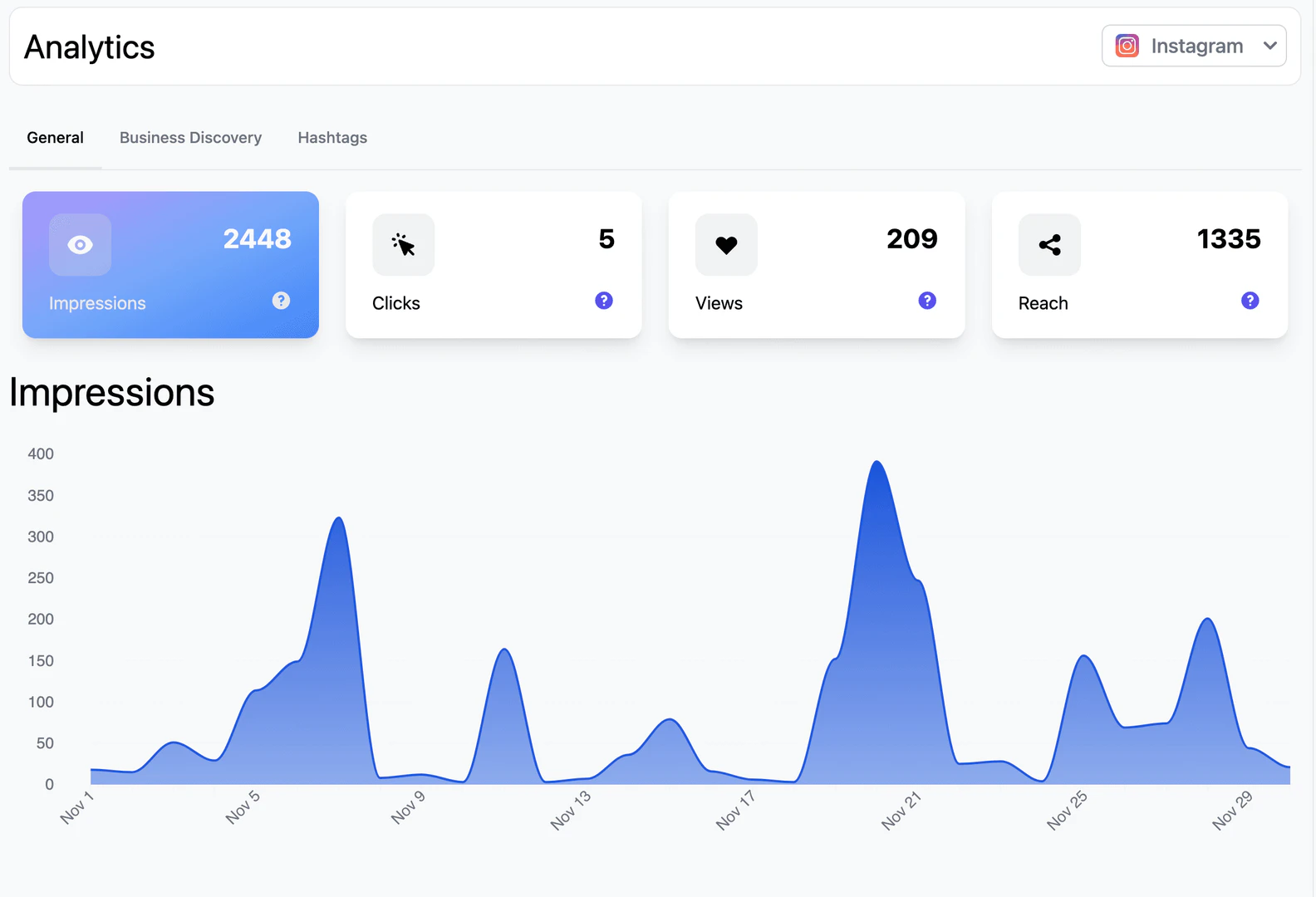Open the Instagram platform dropdown
Viewport: 1316px width, 897px height.
pyautogui.click(x=1194, y=46)
